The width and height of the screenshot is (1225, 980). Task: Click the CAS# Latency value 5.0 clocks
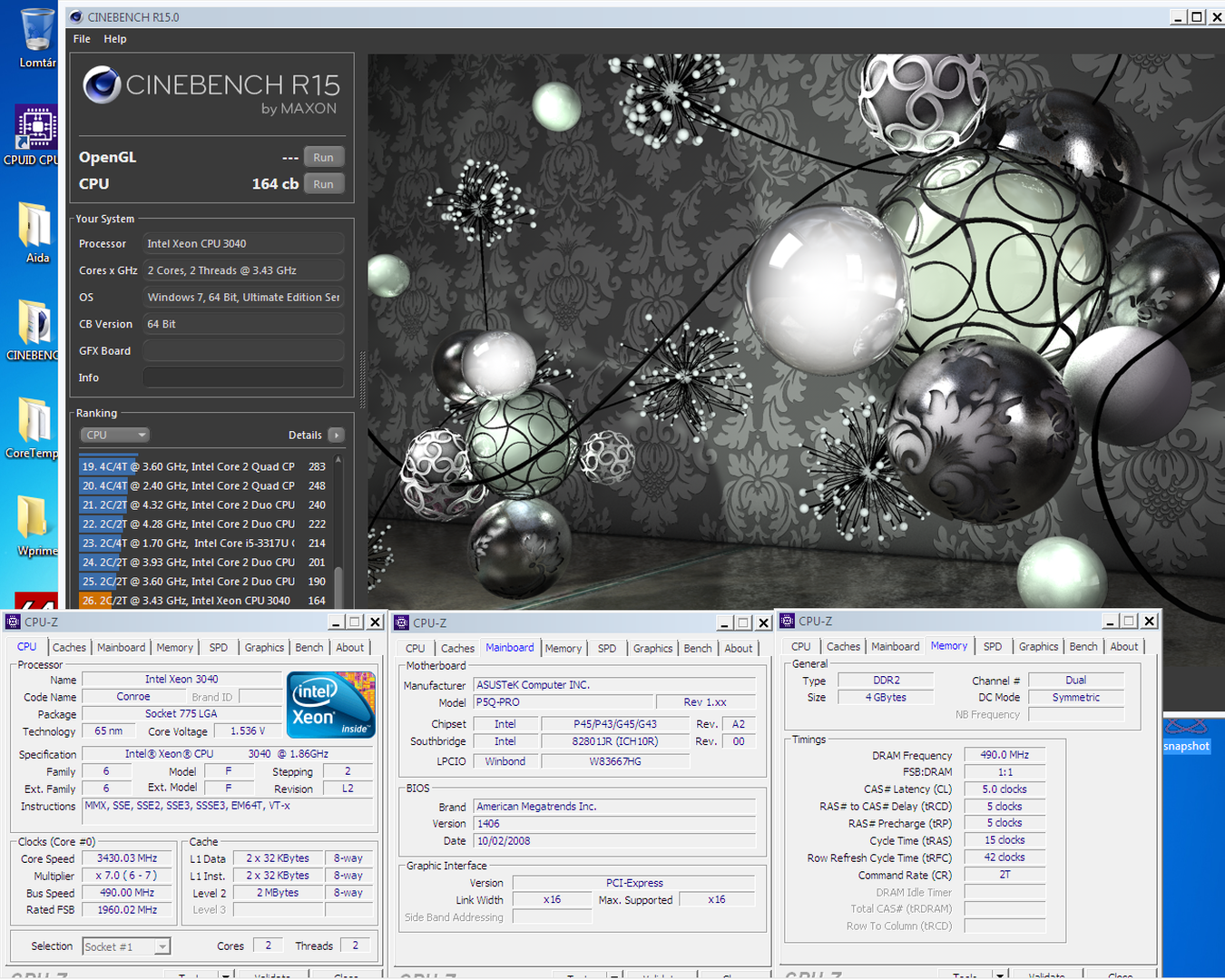pyautogui.click(x=1004, y=789)
